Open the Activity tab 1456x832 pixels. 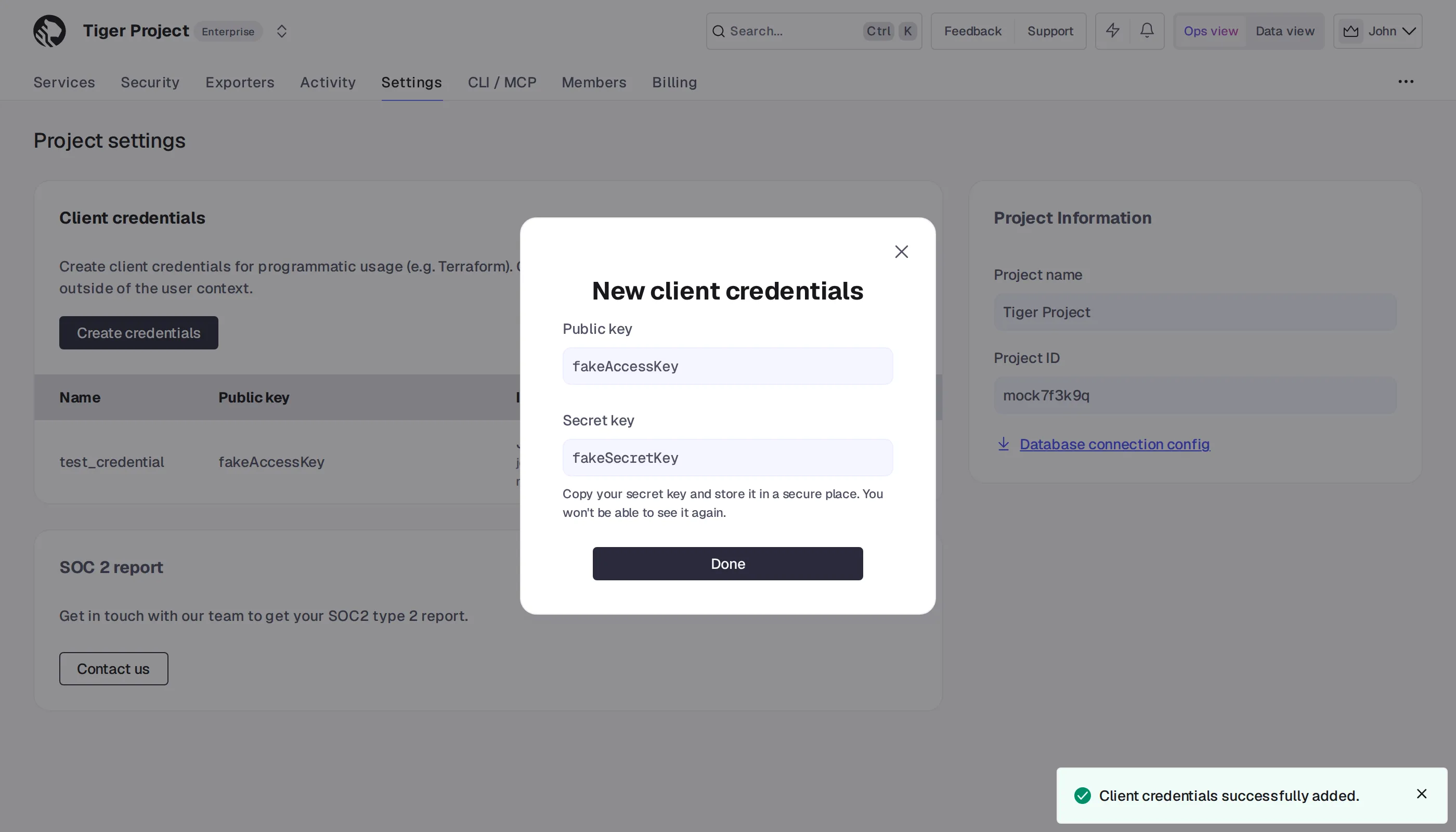328,82
